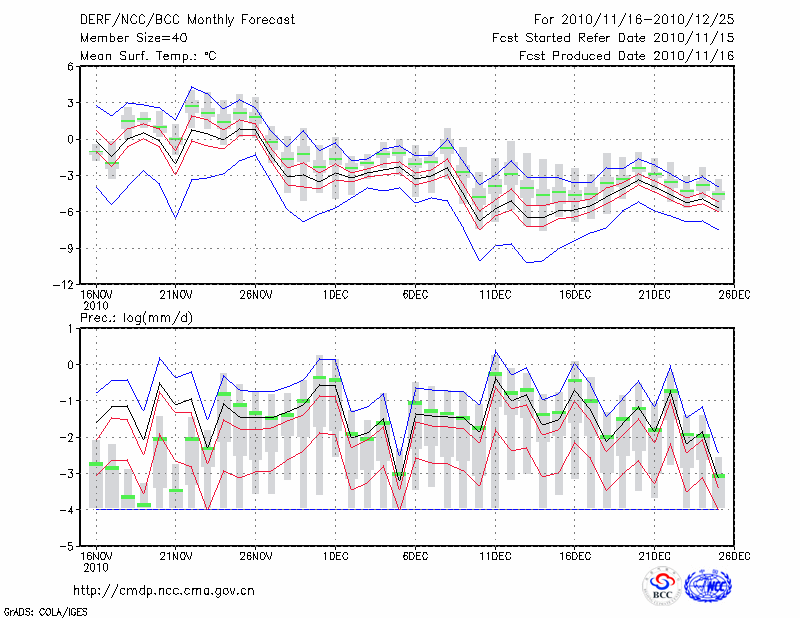Open the cmdp.ncc.cma.gov.cn URL link
This screenshot has height=618, width=800.
[165, 590]
